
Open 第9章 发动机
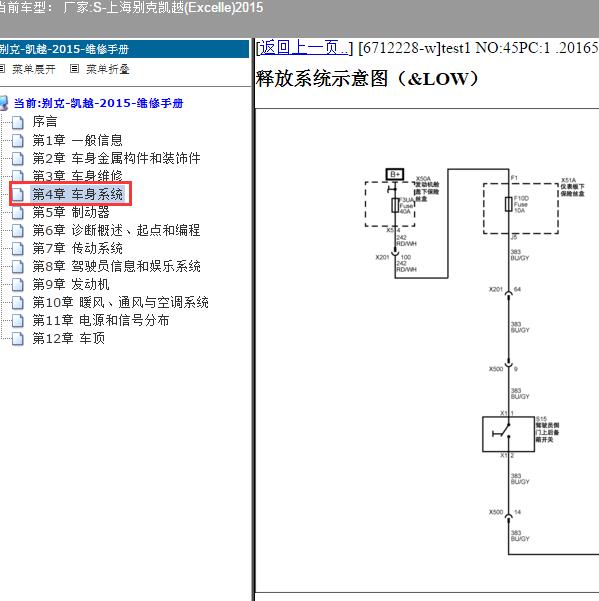pyautogui.click(x=71, y=284)
